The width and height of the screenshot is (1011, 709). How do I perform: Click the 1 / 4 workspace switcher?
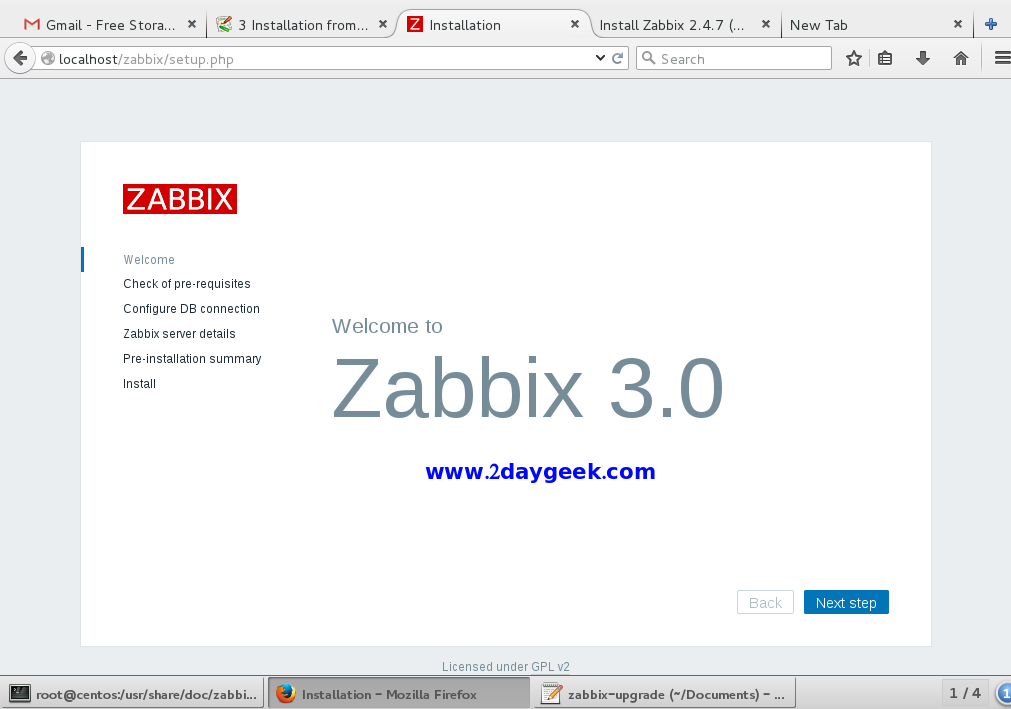(x=965, y=693)
